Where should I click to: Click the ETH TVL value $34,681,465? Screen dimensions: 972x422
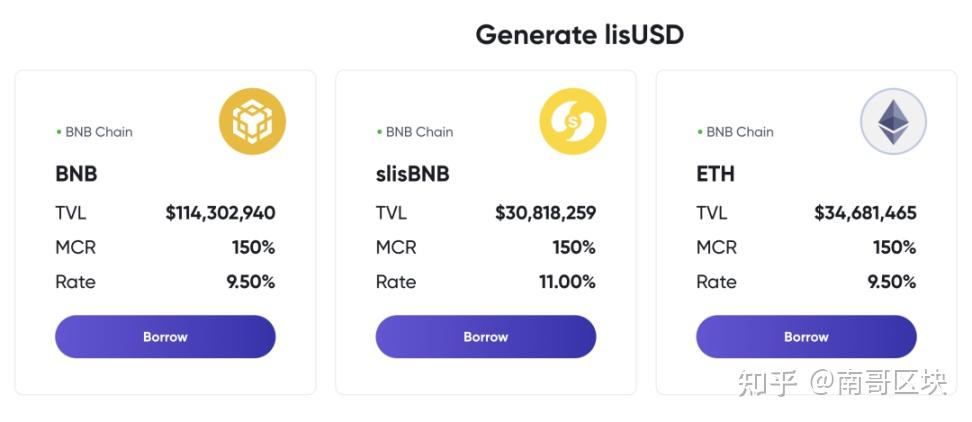(x=865, y=213)
